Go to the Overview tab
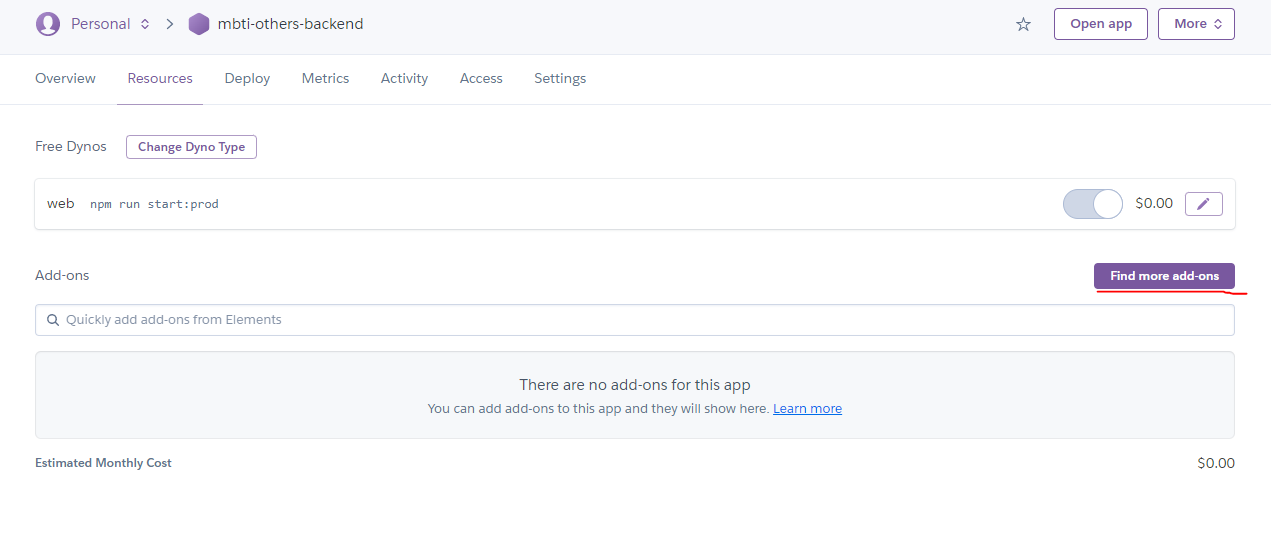Viewport: 1271px width, 533px height. 65,78
